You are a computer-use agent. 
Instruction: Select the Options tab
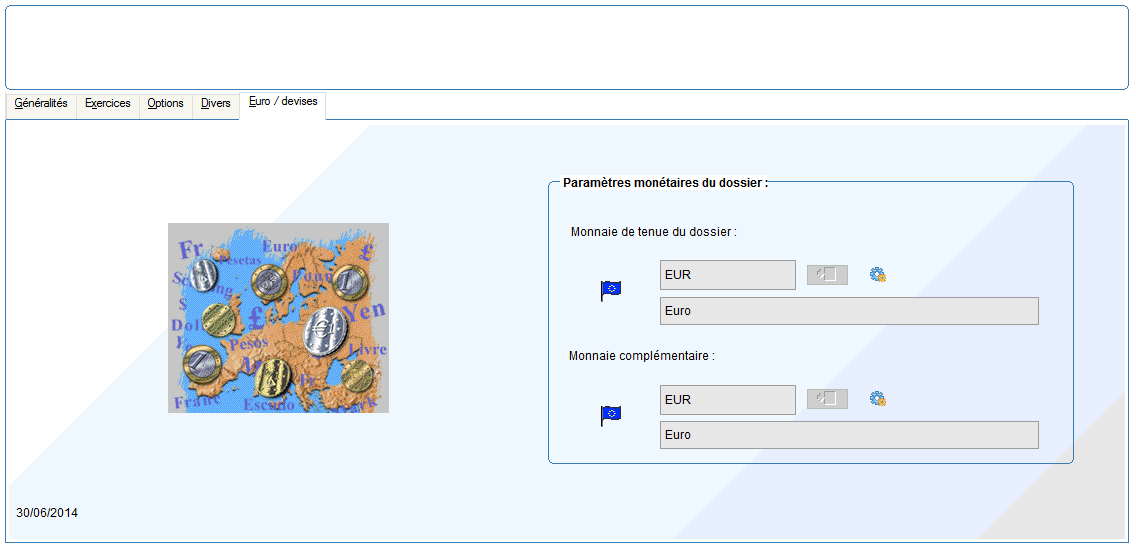(x=165, y=104)
